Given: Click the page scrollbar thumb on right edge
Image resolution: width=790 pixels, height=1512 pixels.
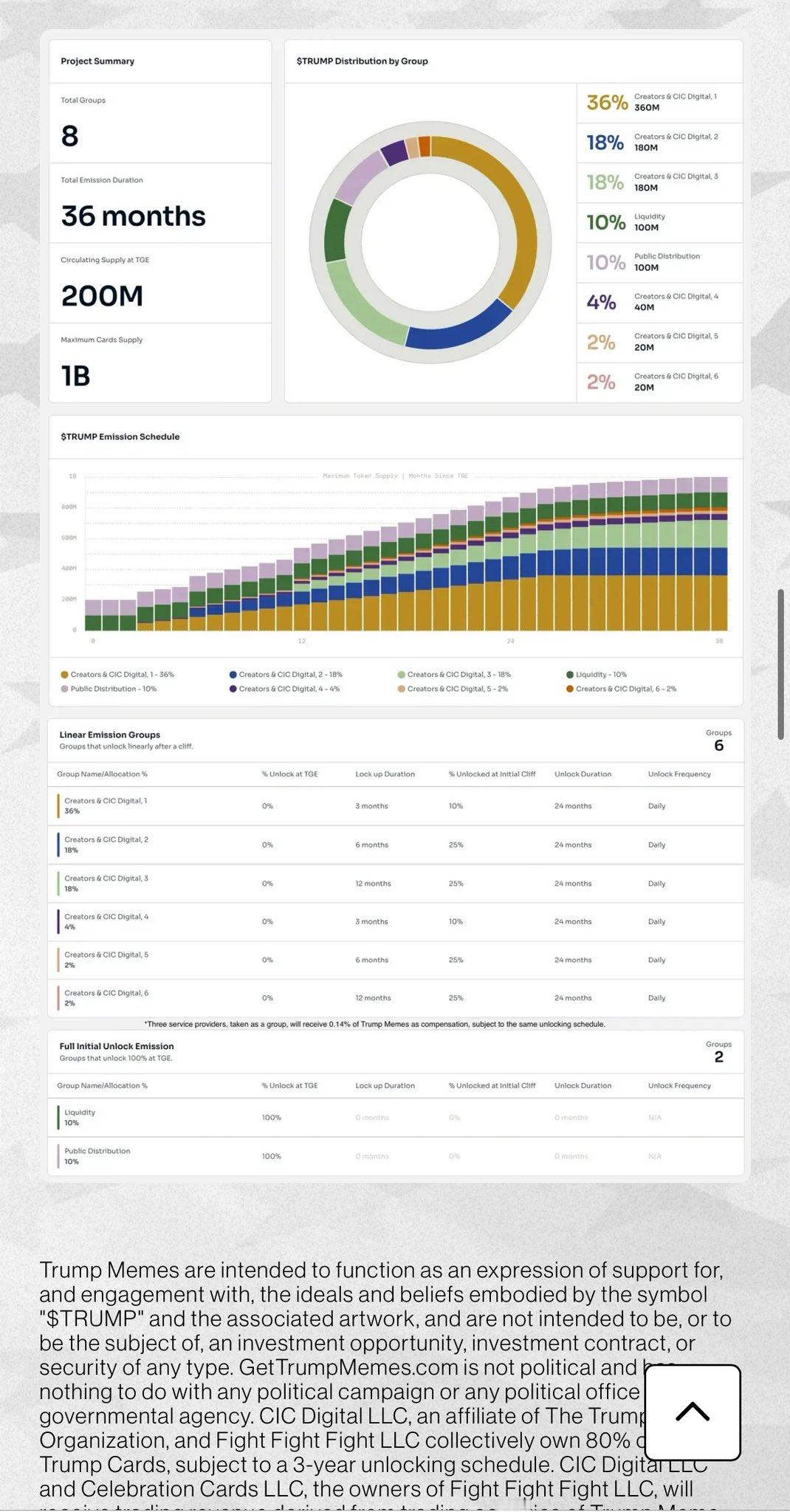Looking at the screenshot, I should (x=780, y=664).
